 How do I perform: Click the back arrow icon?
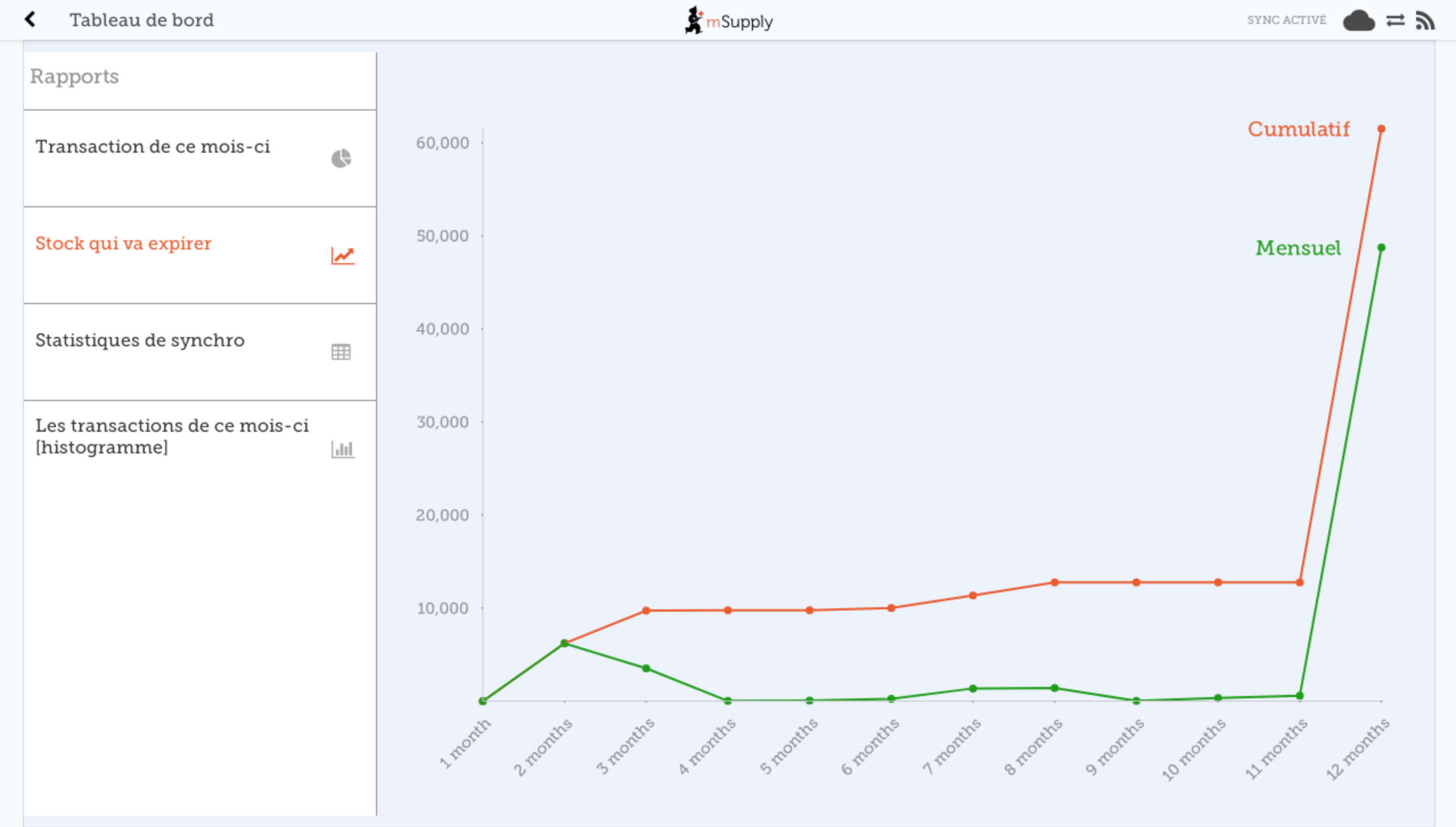click(x=30, y=20)
